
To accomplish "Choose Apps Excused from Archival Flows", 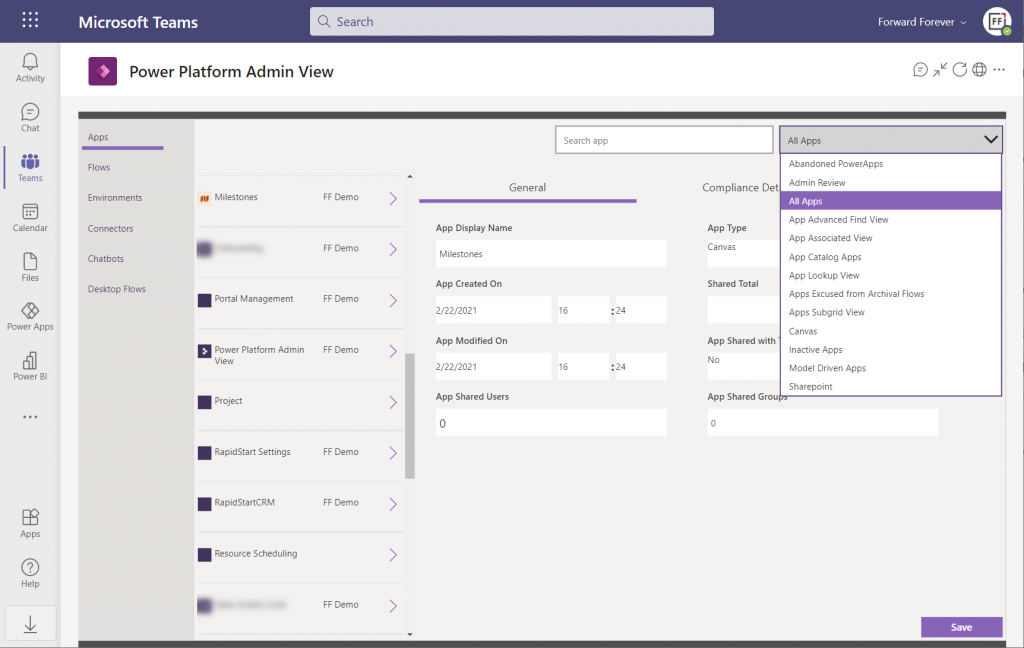I will coord(891,294).
